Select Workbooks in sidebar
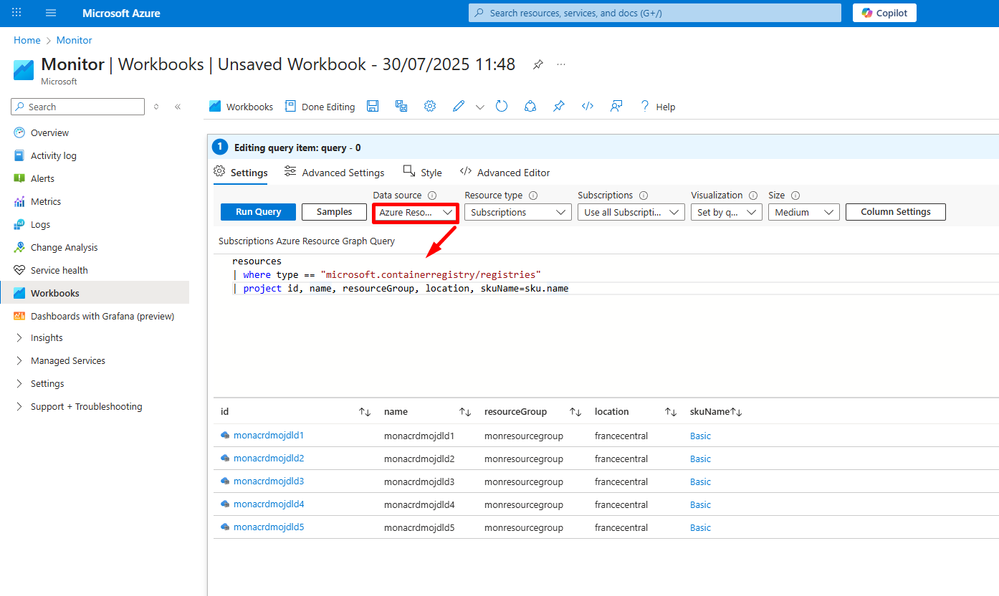Viewport: 999px width, 596px height. tap(94, 293)
